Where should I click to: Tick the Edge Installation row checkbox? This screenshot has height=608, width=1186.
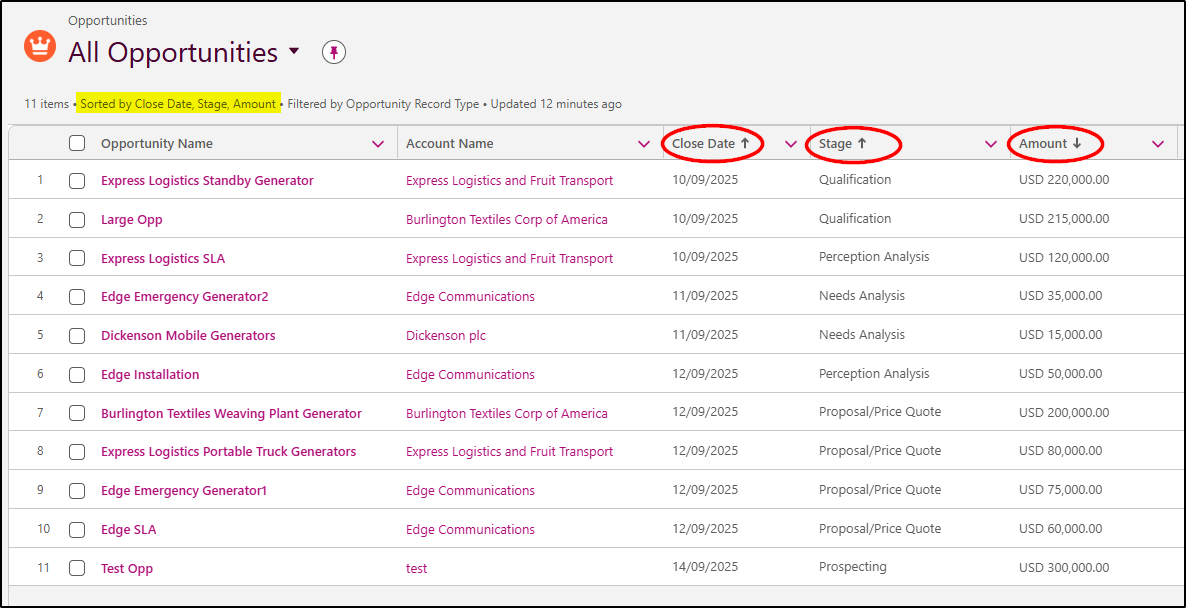pos(77,375)
